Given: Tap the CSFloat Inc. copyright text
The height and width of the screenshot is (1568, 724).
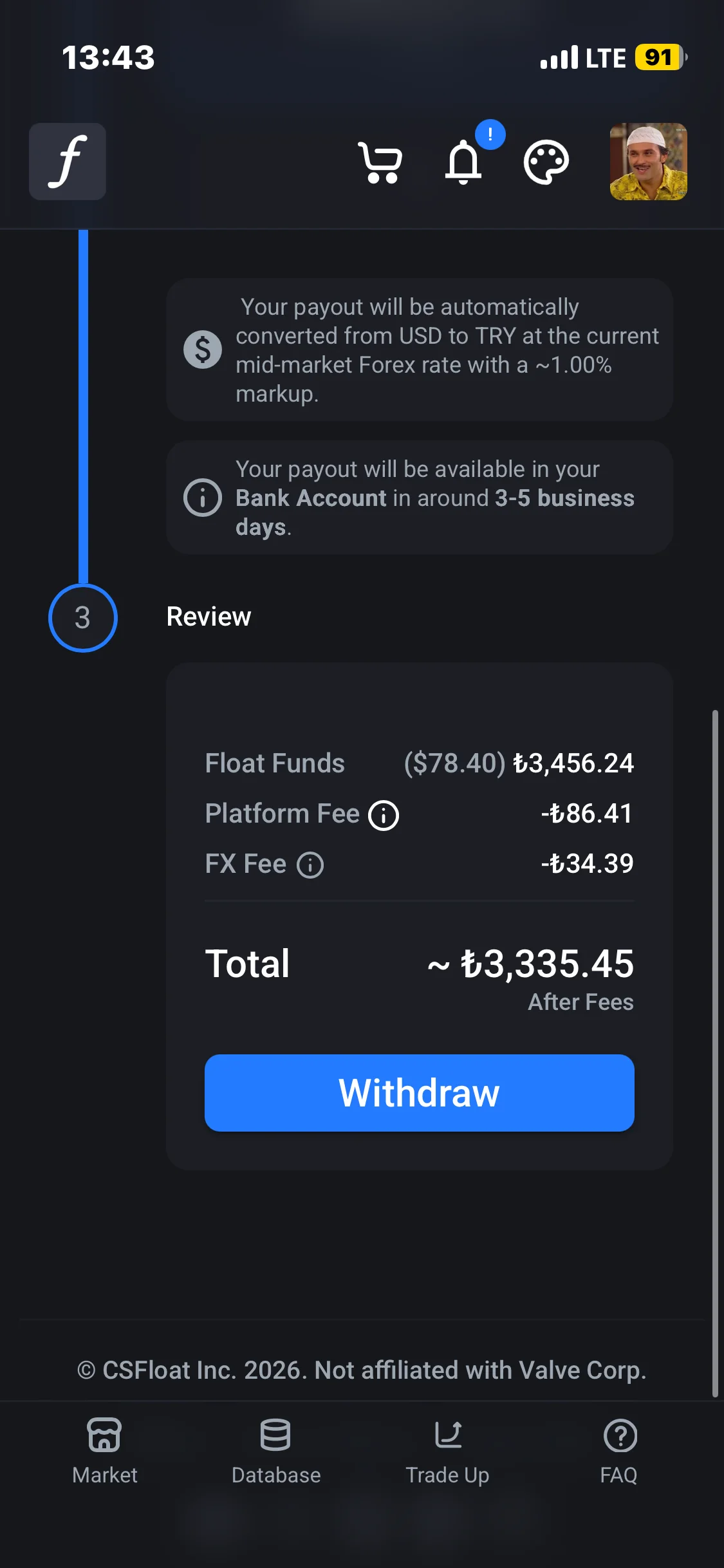Looking at the screenshot, I should [362, 1370].
